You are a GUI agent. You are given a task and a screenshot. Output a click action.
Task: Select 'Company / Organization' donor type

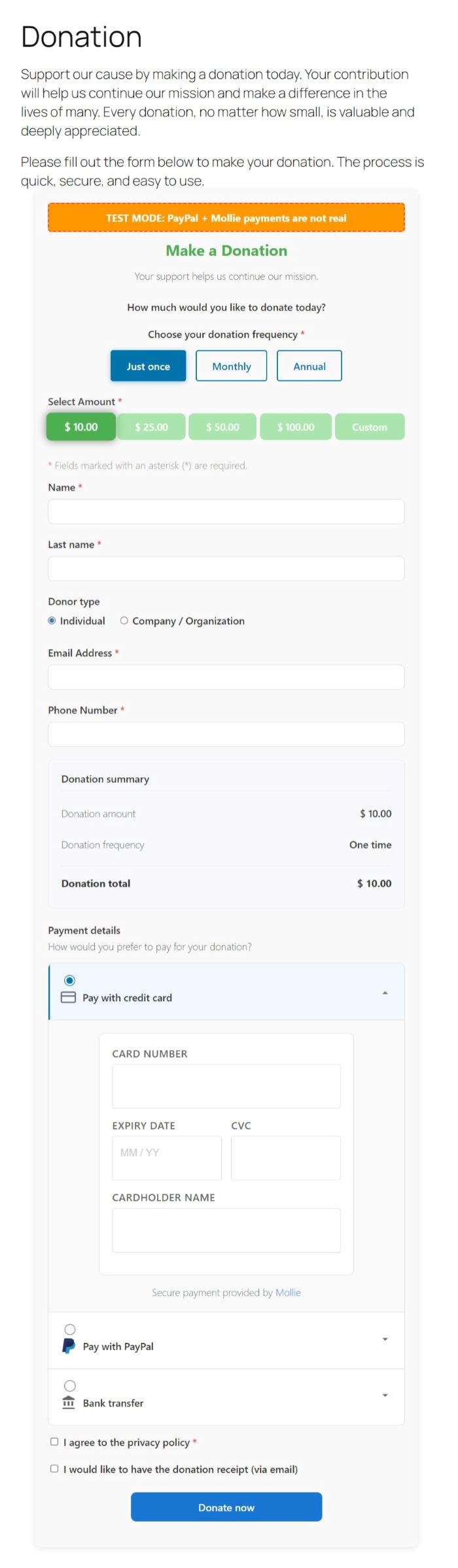124,620
